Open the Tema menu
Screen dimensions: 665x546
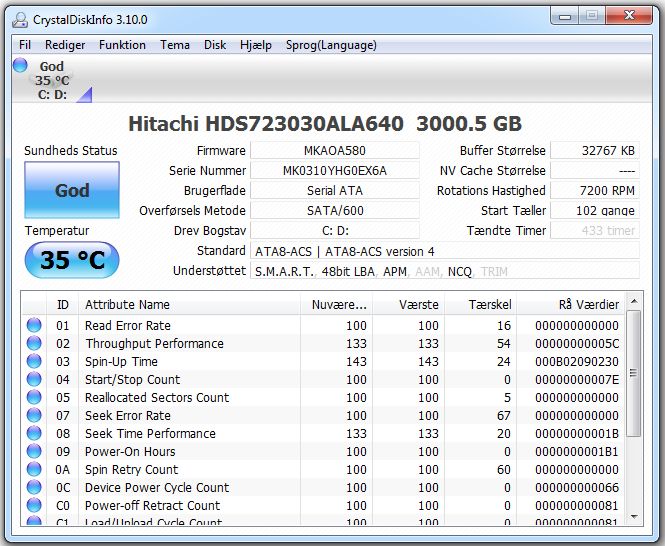(175, 45)
